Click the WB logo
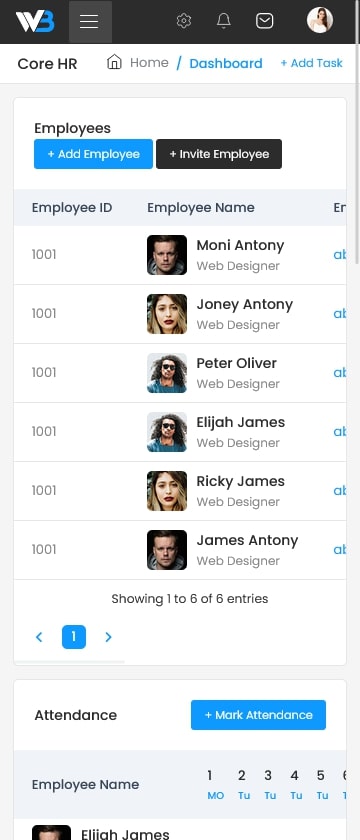Screen dimensions: 360x840 point(35,21)
